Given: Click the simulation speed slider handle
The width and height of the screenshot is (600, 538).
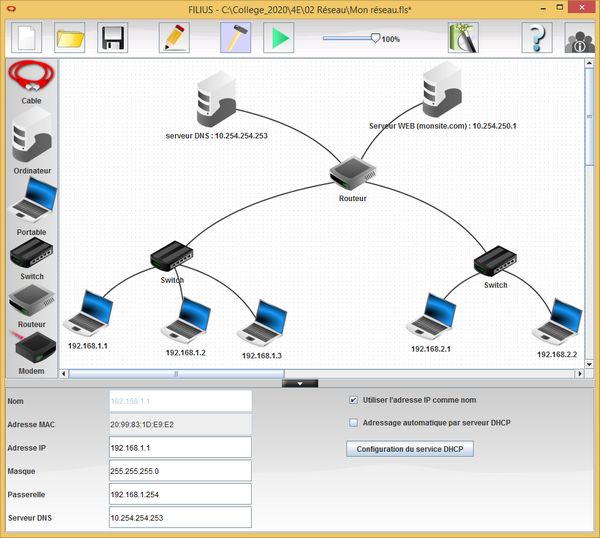Looking at the screenshot, I should [375, 38].
